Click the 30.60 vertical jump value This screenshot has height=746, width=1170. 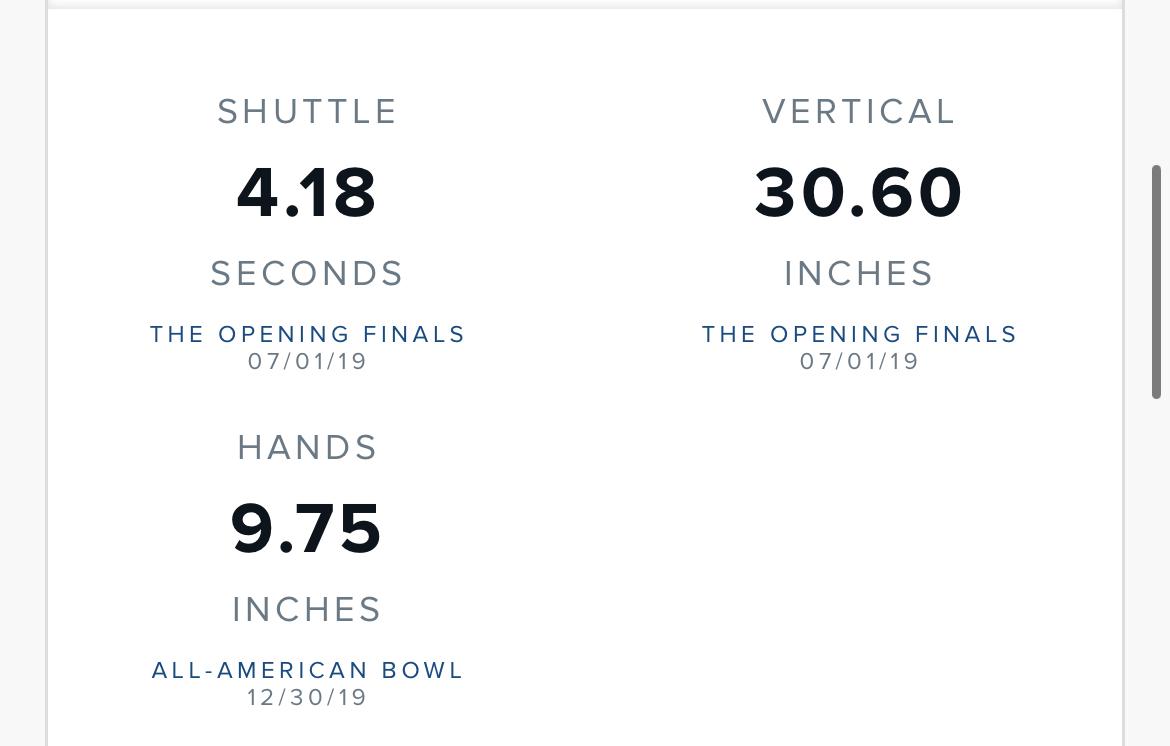(x=858, y=192)
